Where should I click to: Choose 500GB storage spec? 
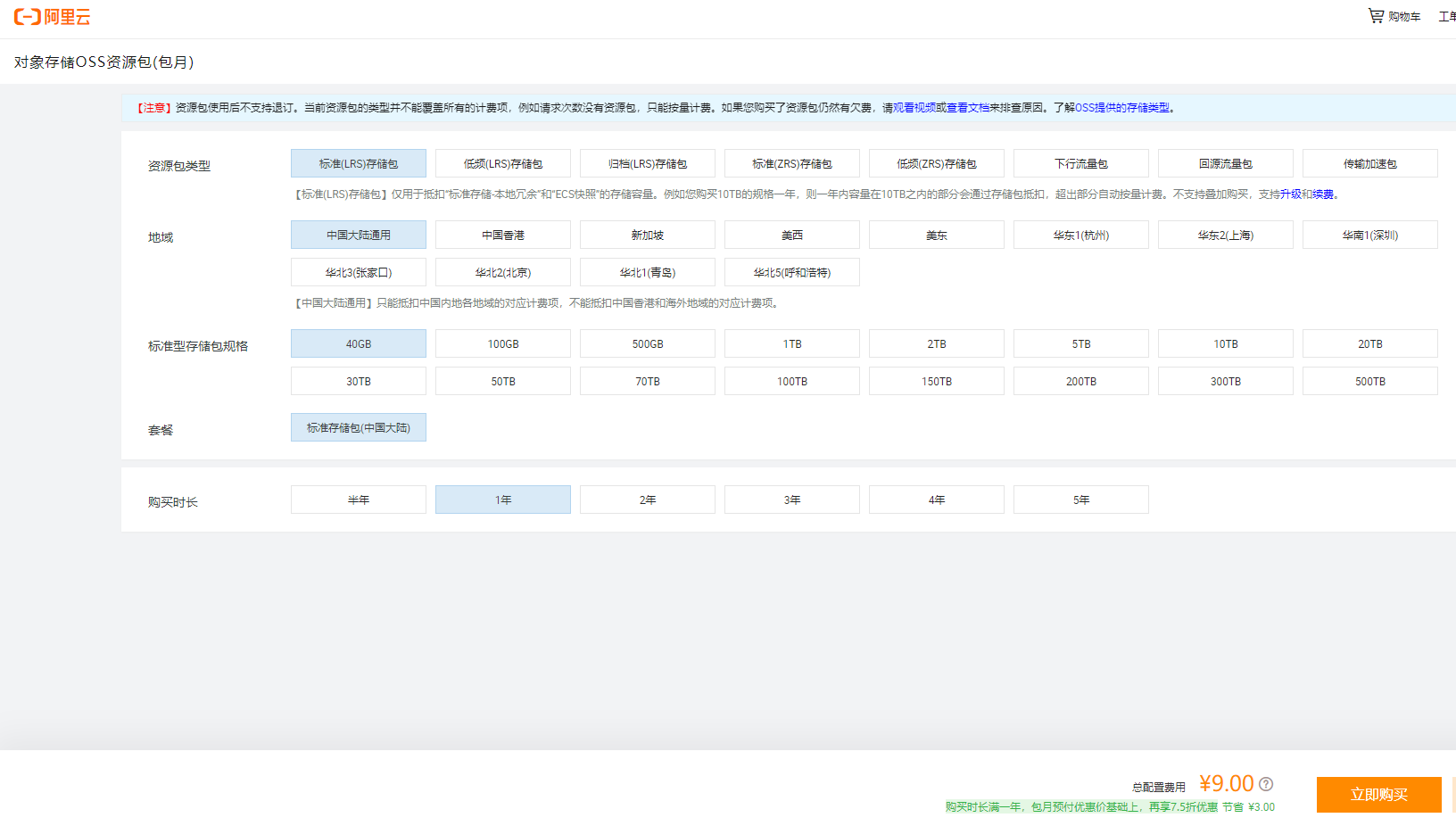point(648,343)
